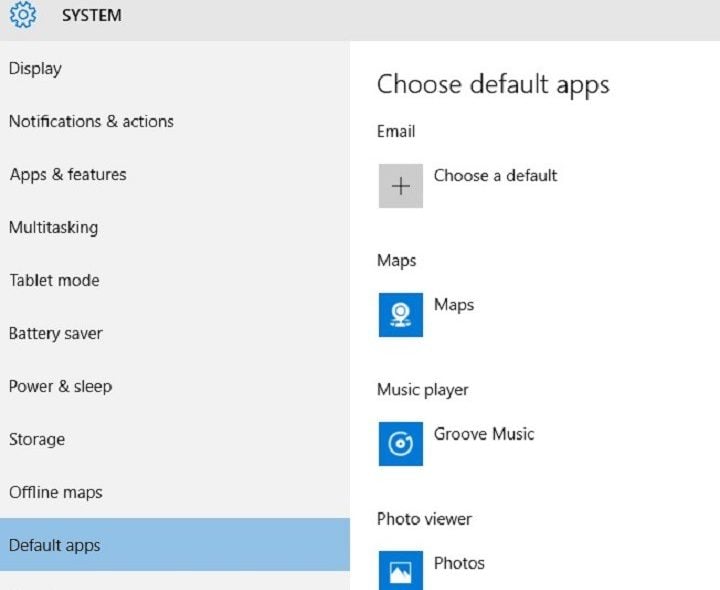Change the default Maps app label
The height and width of the screenshot is (590, 720).
[x=454, y=305]
